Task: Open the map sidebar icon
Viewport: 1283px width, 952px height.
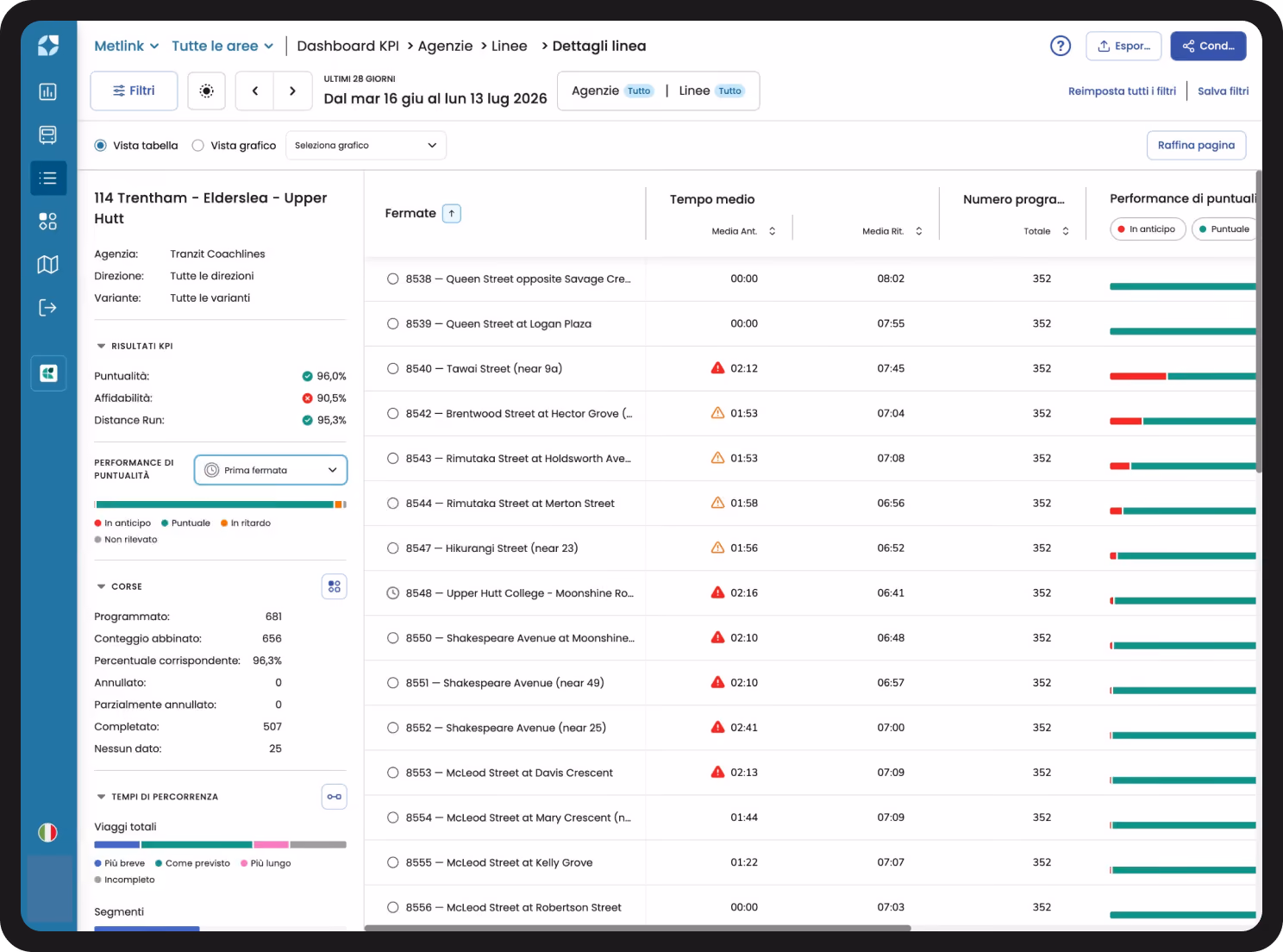Action: (x=48, y=265)
